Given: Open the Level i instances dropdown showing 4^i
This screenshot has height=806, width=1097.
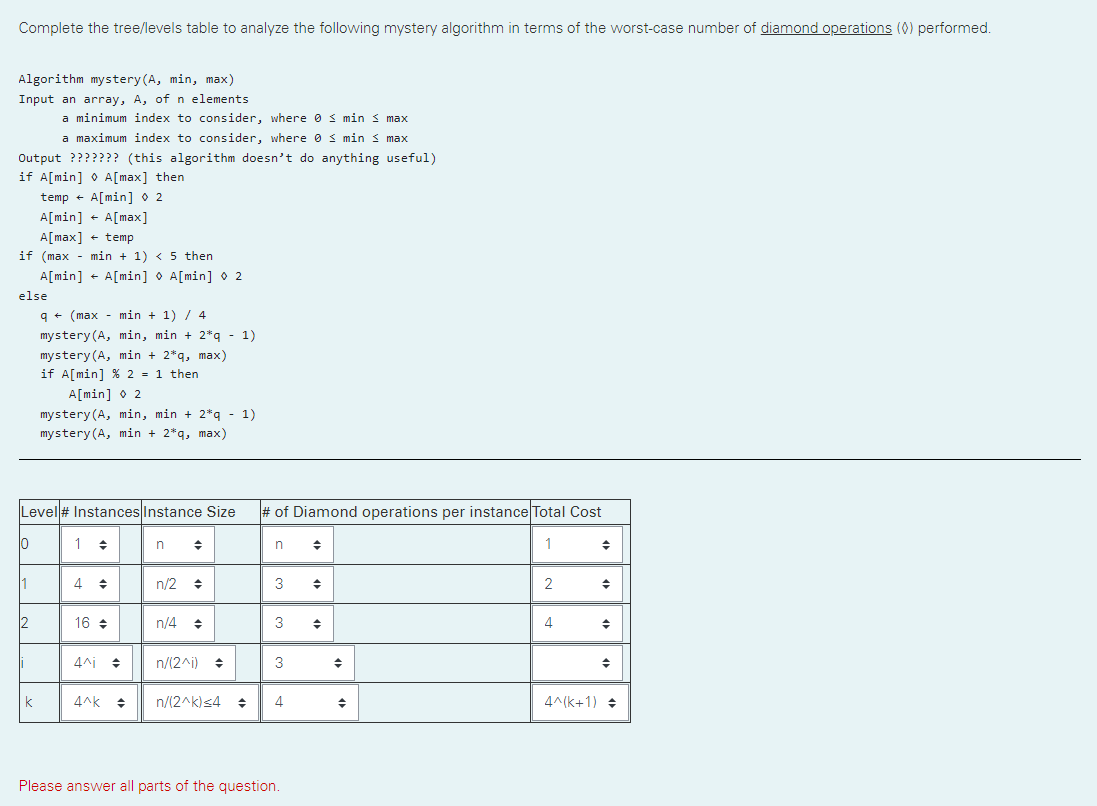Looking at the screenshot, I should pos(98,662).
